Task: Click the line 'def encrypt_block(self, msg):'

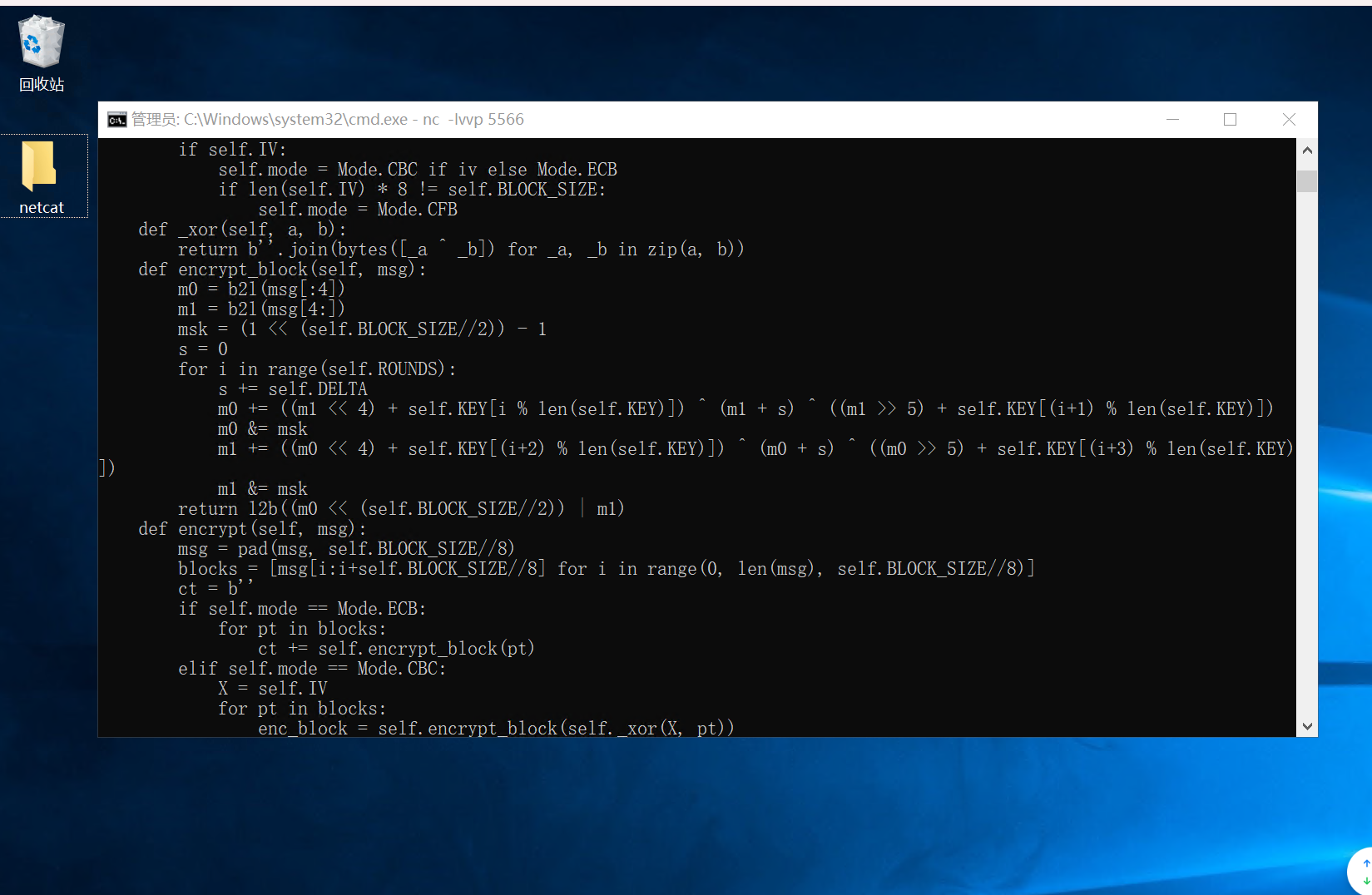Action: [282, 269]
